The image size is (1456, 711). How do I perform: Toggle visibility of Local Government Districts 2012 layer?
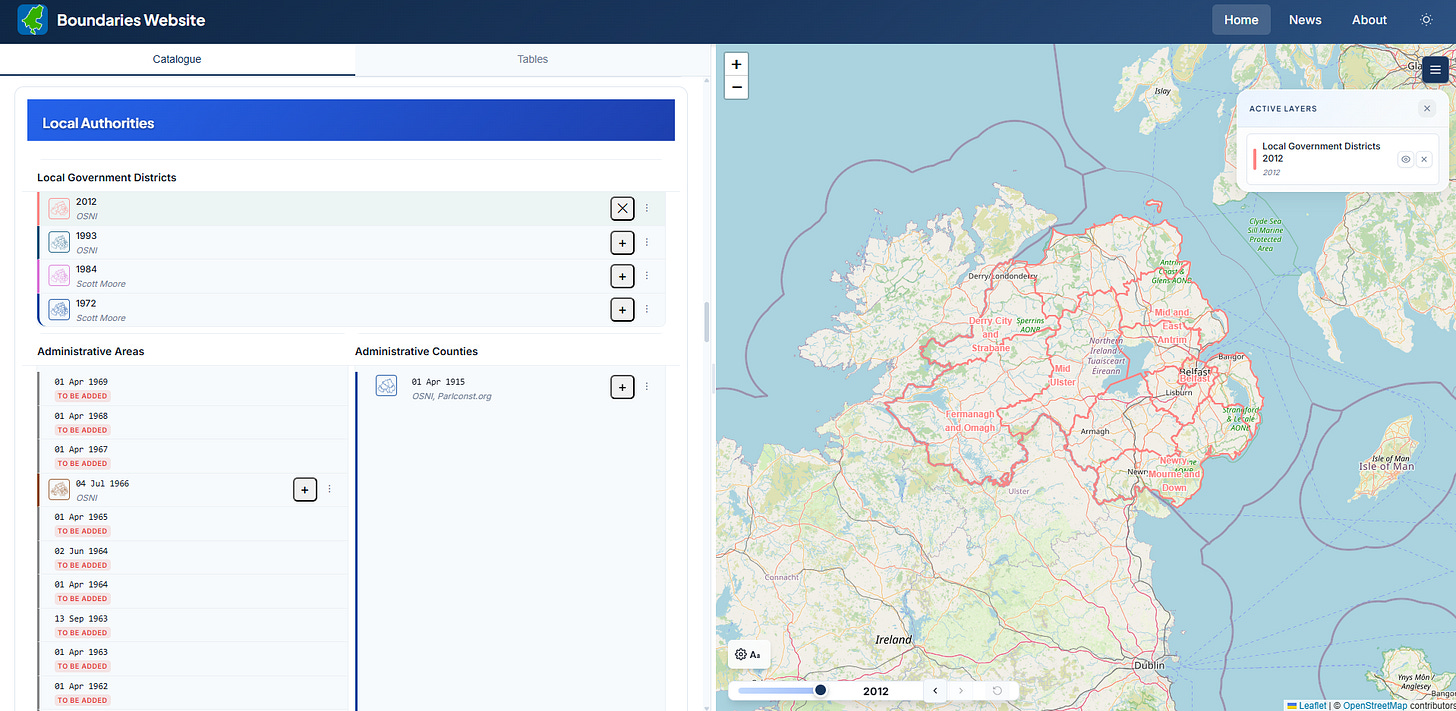1405,159
